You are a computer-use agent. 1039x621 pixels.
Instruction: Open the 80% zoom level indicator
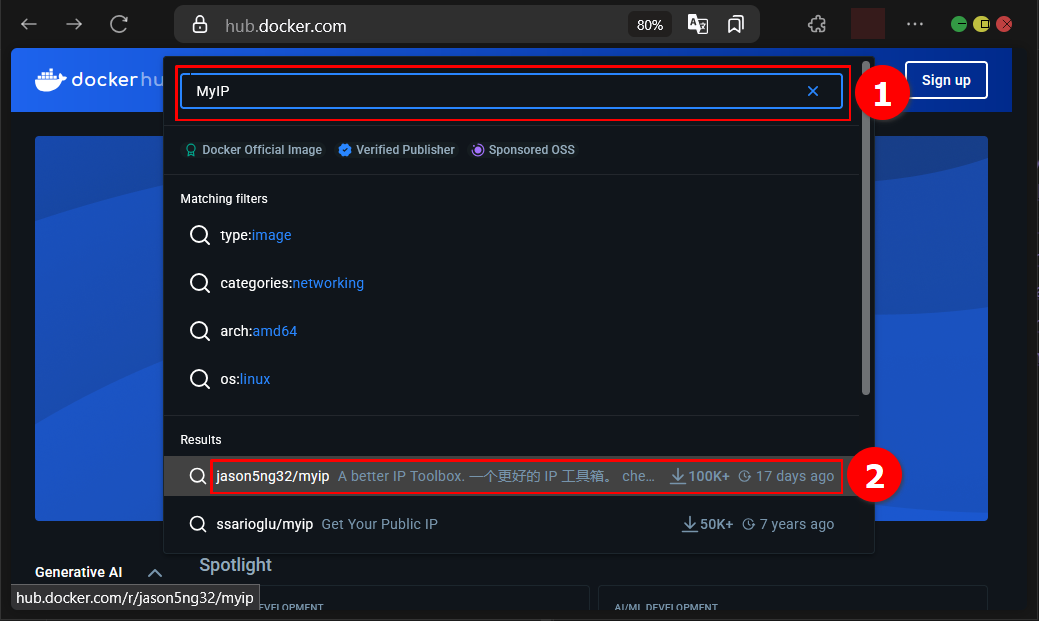[649, 25]
